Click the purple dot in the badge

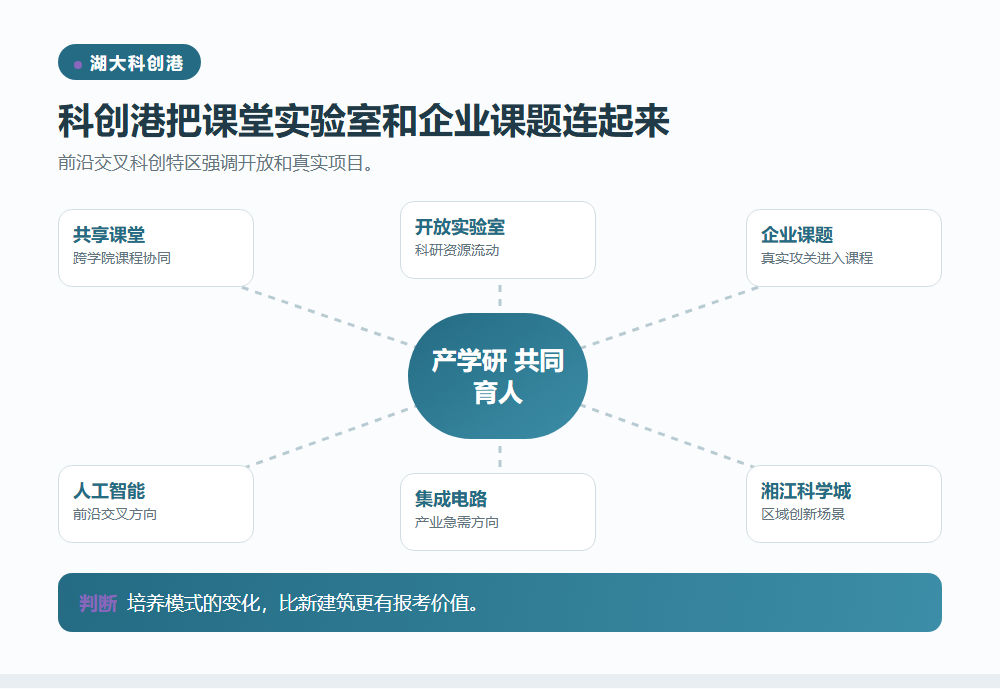click(x=78, y=64)
